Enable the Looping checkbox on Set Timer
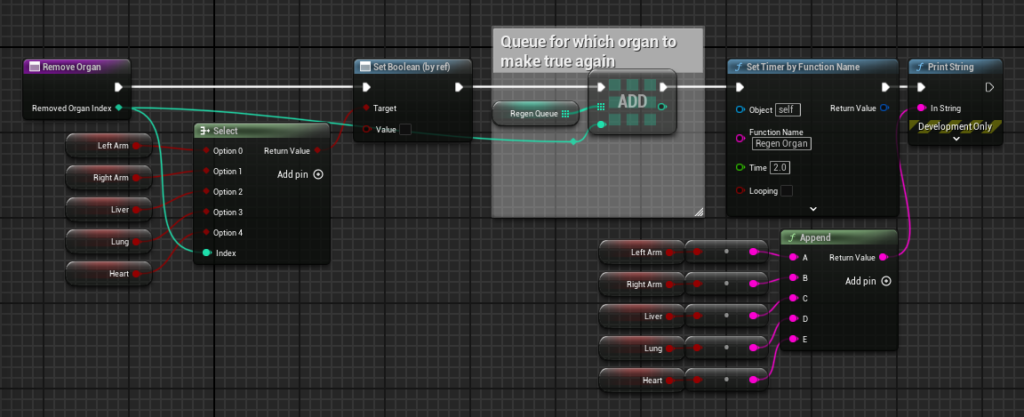The width and height of the screenshot is (1024, 417). (786, 190)
